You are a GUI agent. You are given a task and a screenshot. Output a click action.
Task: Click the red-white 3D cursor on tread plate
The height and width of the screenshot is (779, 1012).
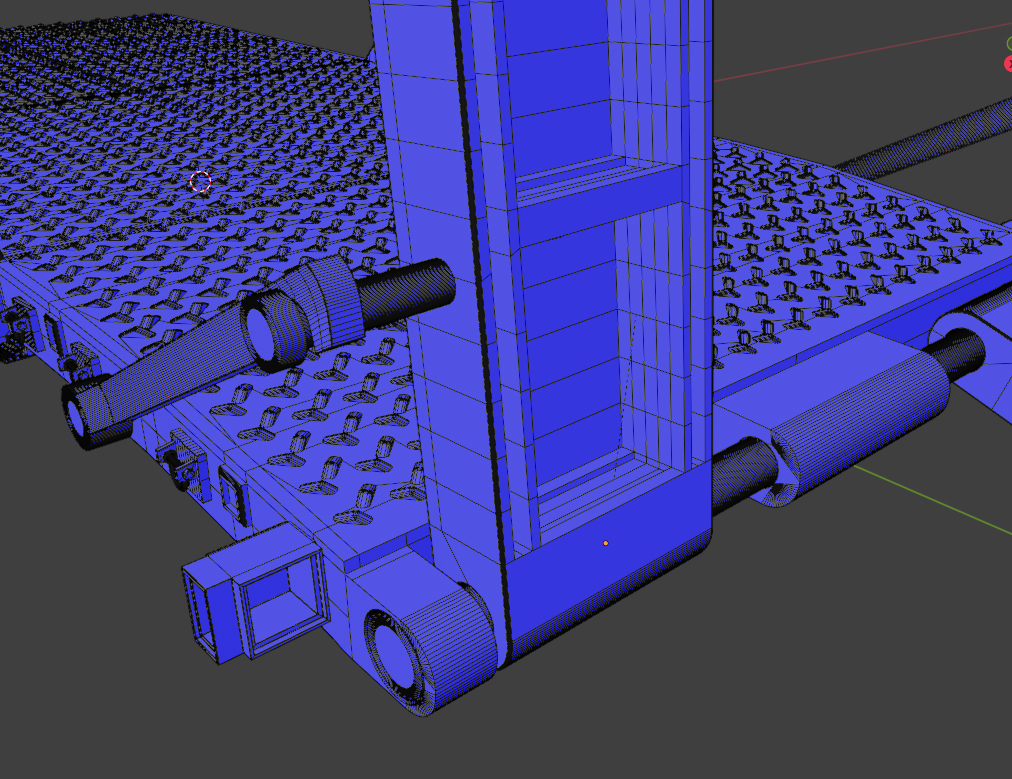(x=200, y=182)
